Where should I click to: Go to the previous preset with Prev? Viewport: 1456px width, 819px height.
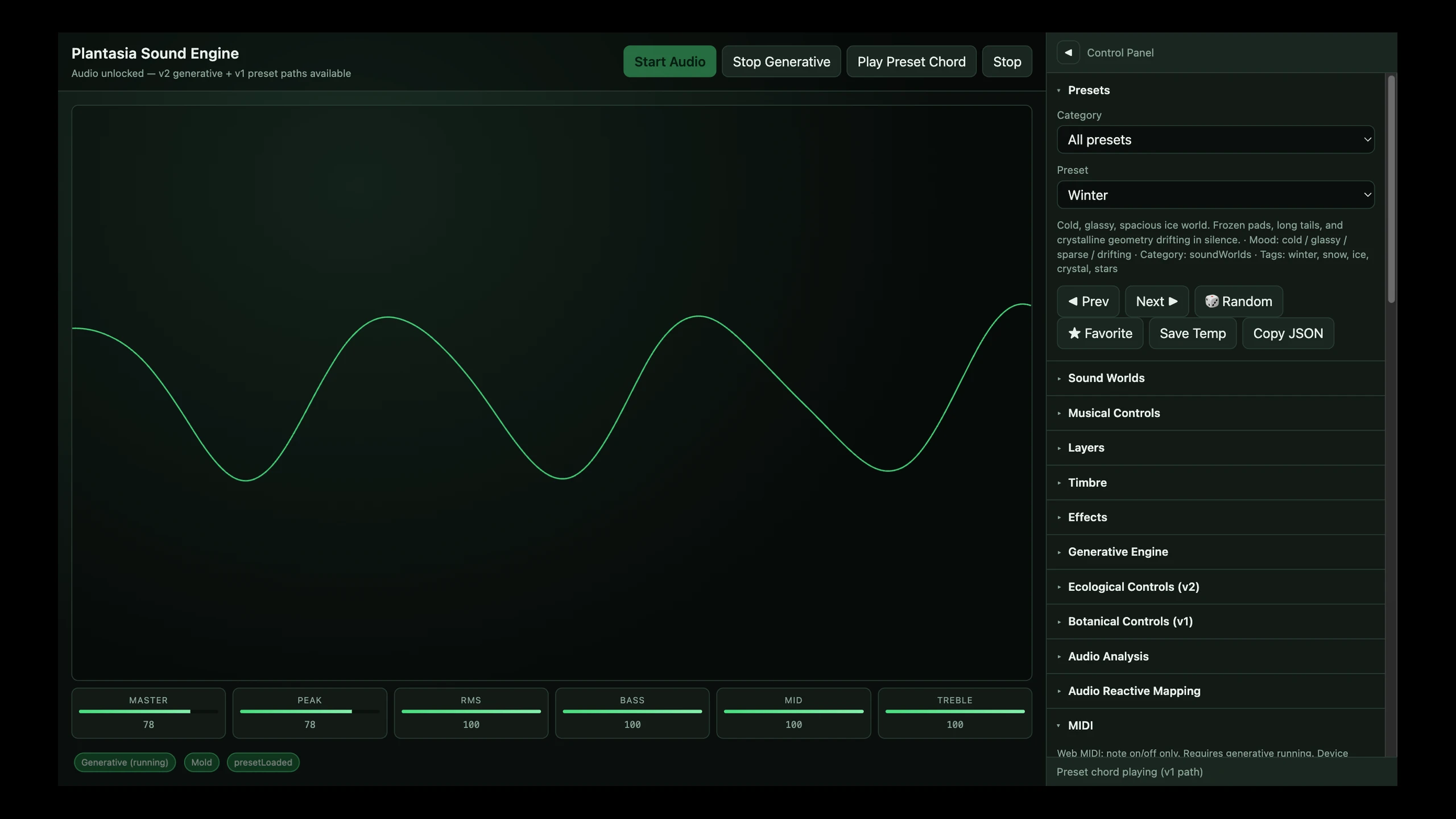pyautogui.click(x=1087, y=301)
